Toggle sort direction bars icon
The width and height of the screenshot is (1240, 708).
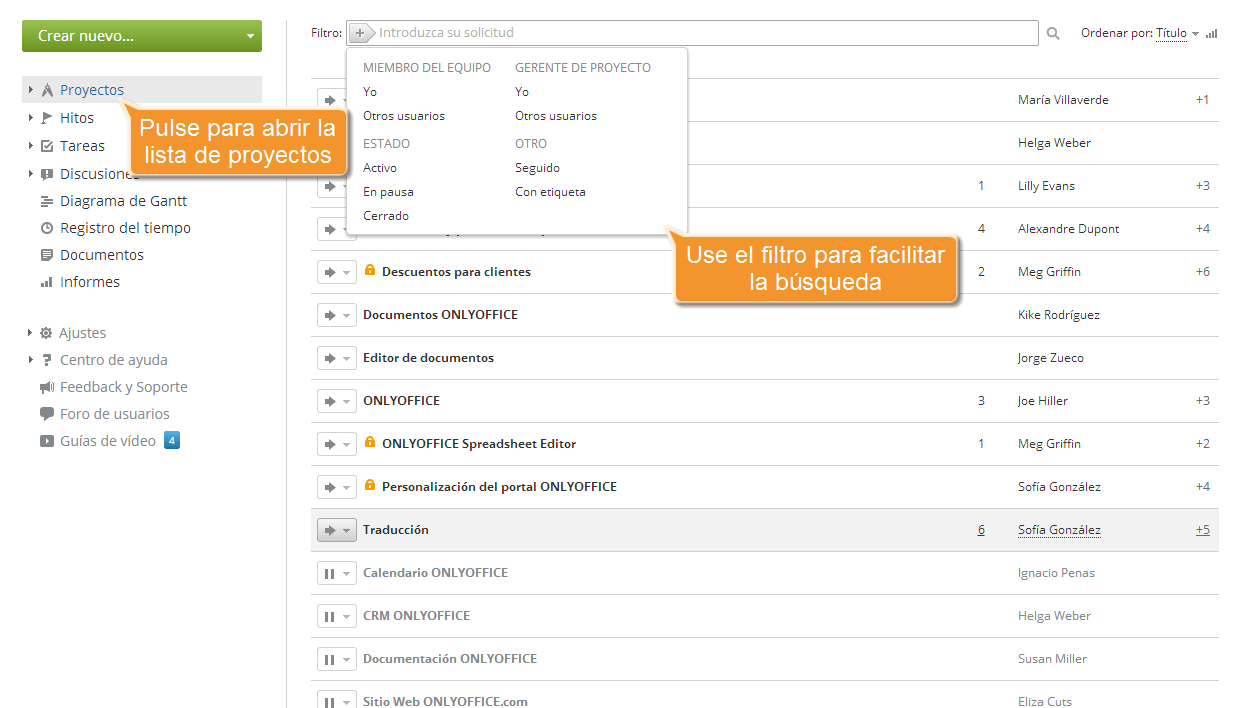(x=1211, y=33)
